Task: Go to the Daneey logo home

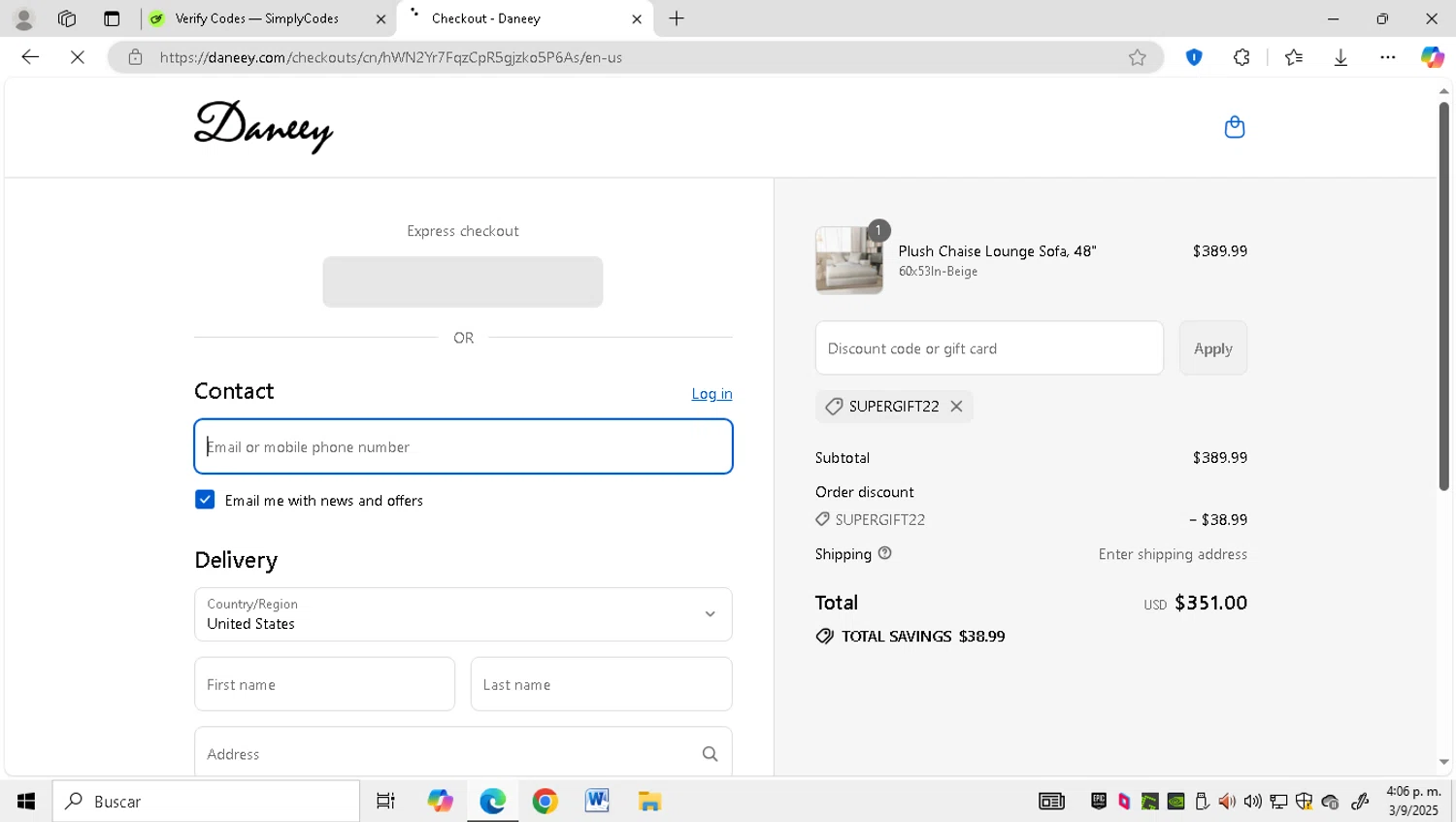Action: (x=263, y=127)
